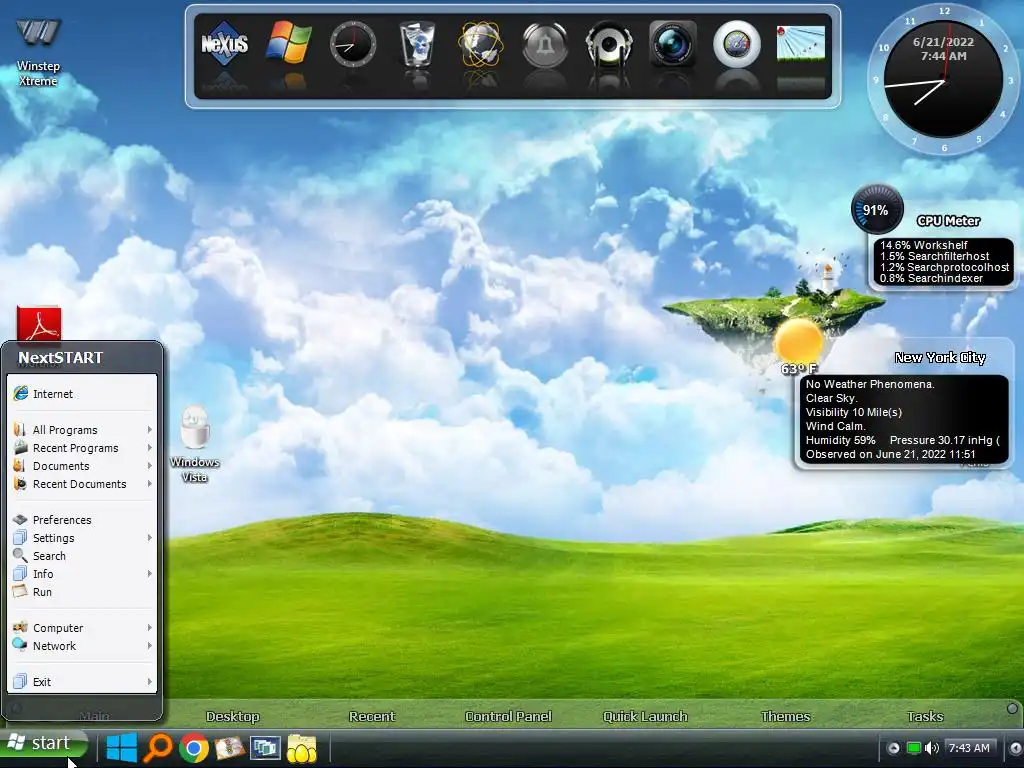The height and width of the screenshot is (768, 1024).
Task: Click the 63° F temperature reading
Action: click(x=799, y=369)
